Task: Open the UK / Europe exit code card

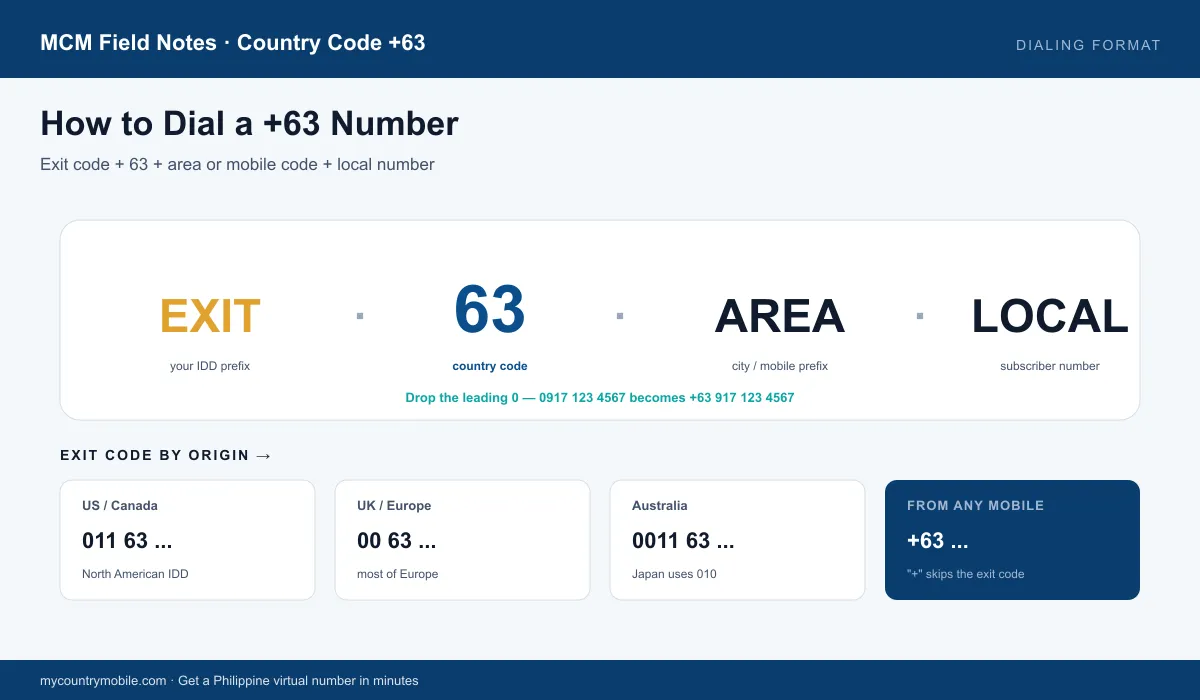Action: [463, 540]
